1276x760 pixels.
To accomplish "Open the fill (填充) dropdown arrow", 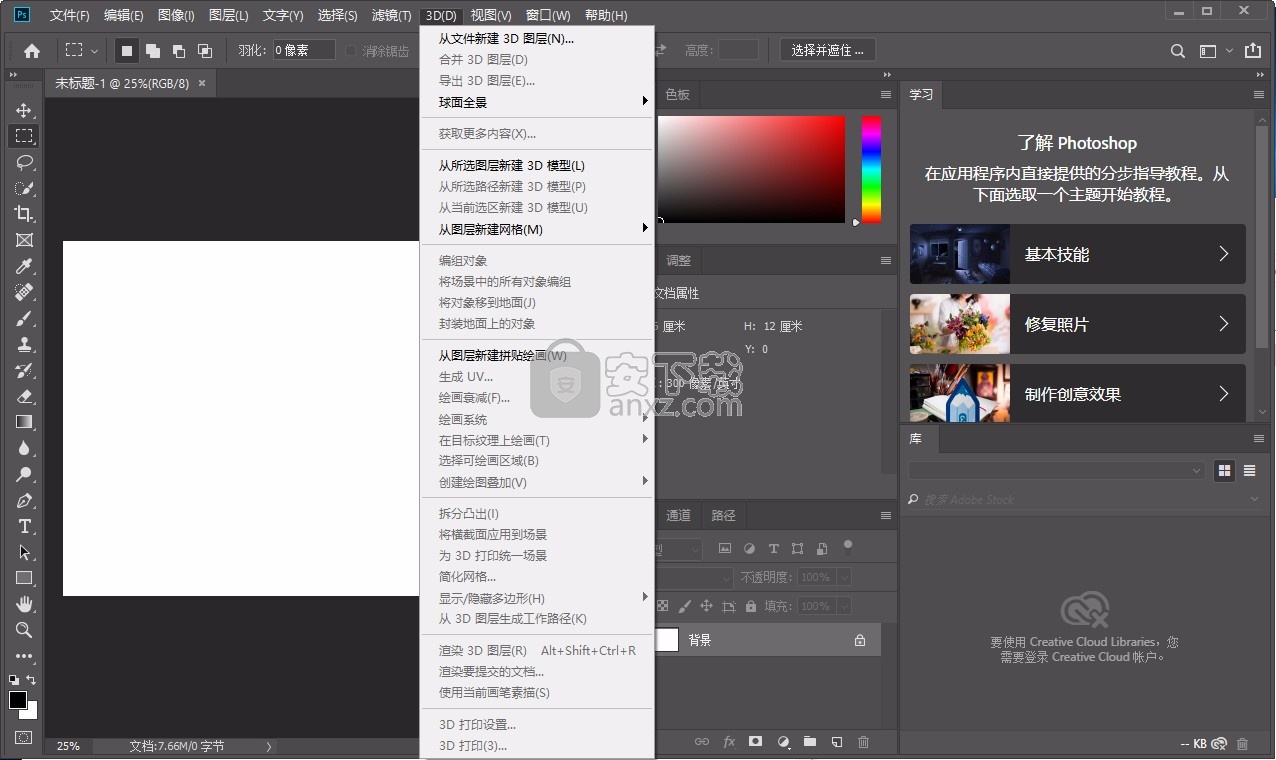I will click(844, 606).
